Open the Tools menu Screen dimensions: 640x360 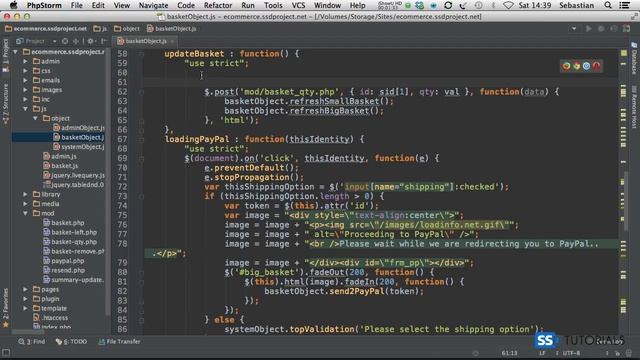[273, 5]
